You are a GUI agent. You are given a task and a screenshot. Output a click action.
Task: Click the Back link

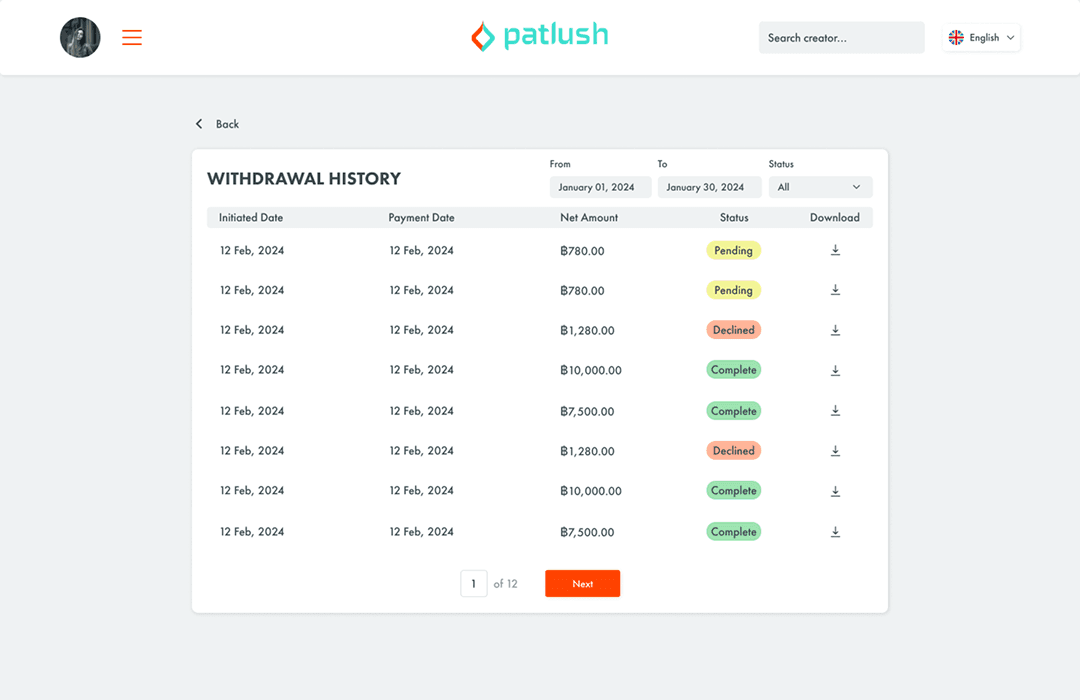pyautogui.click(x=226, y=124)
